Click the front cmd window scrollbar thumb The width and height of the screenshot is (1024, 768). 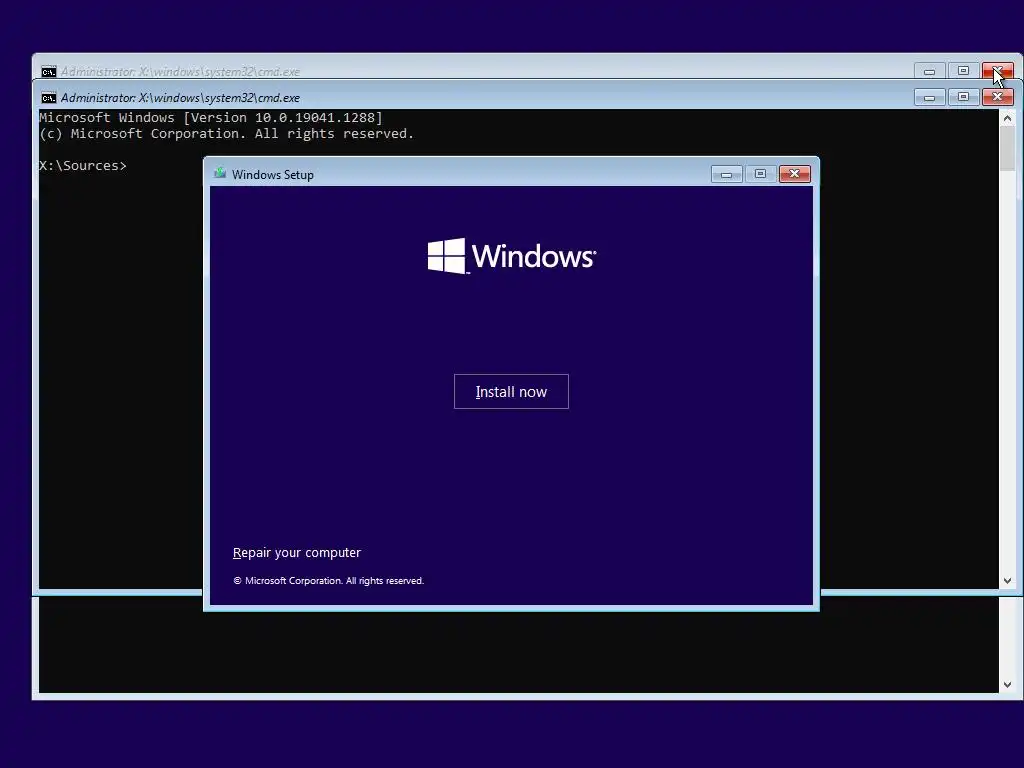(x=1007, y=149)
